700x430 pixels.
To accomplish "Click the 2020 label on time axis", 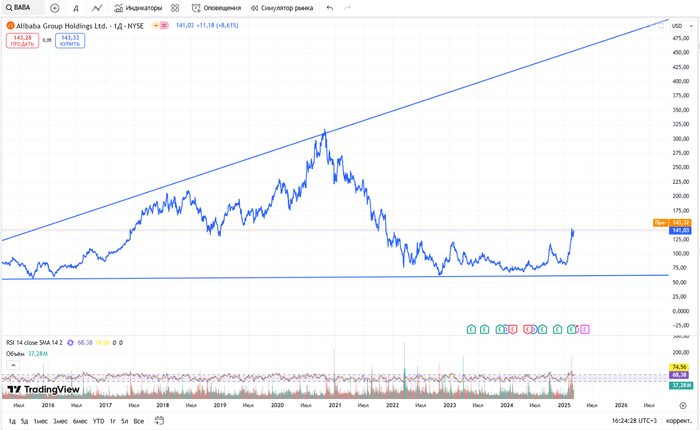I will pos(277,405).
